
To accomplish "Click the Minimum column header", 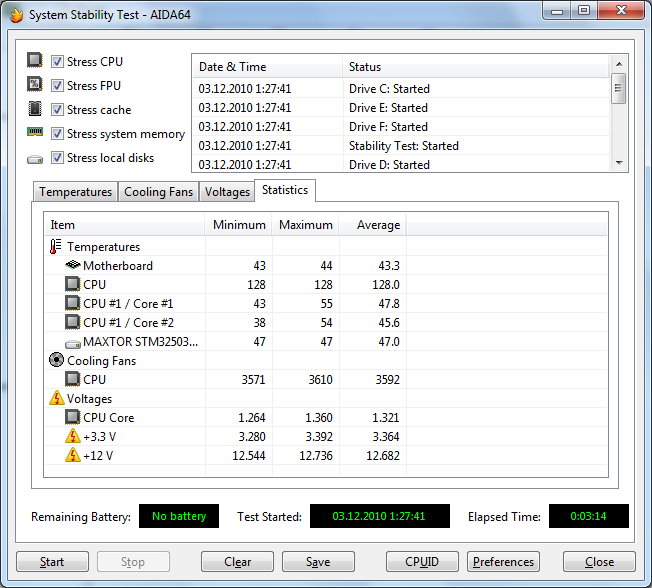I will [238, 225].
